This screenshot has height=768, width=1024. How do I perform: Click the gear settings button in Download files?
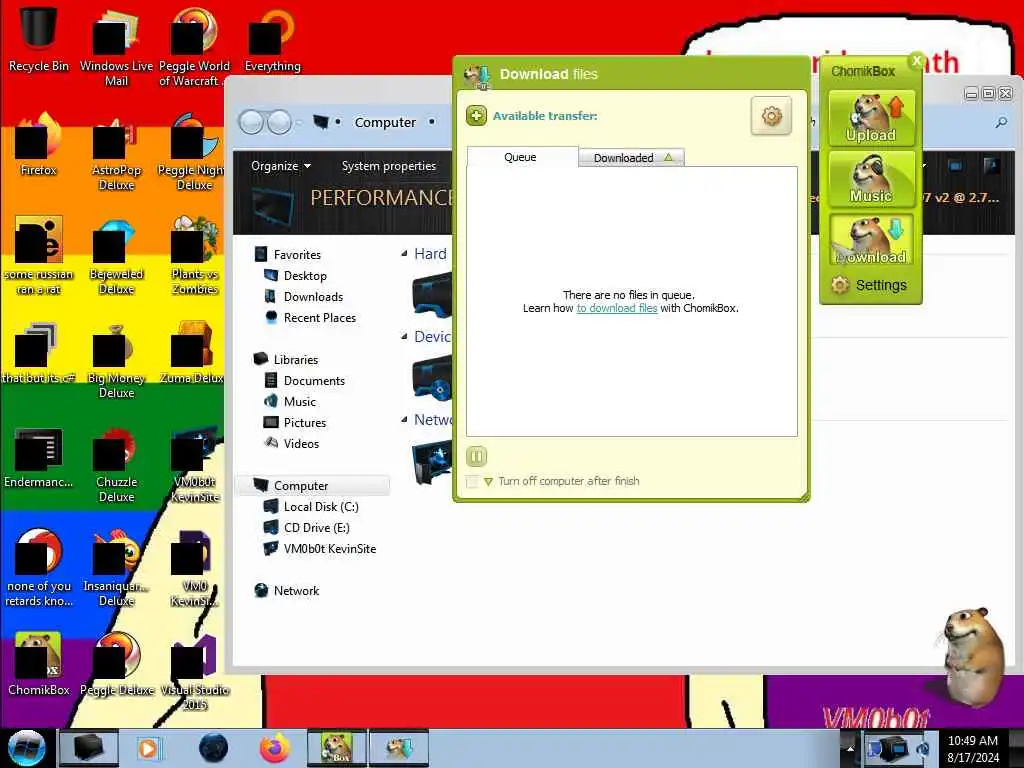[x=771, y=116]
